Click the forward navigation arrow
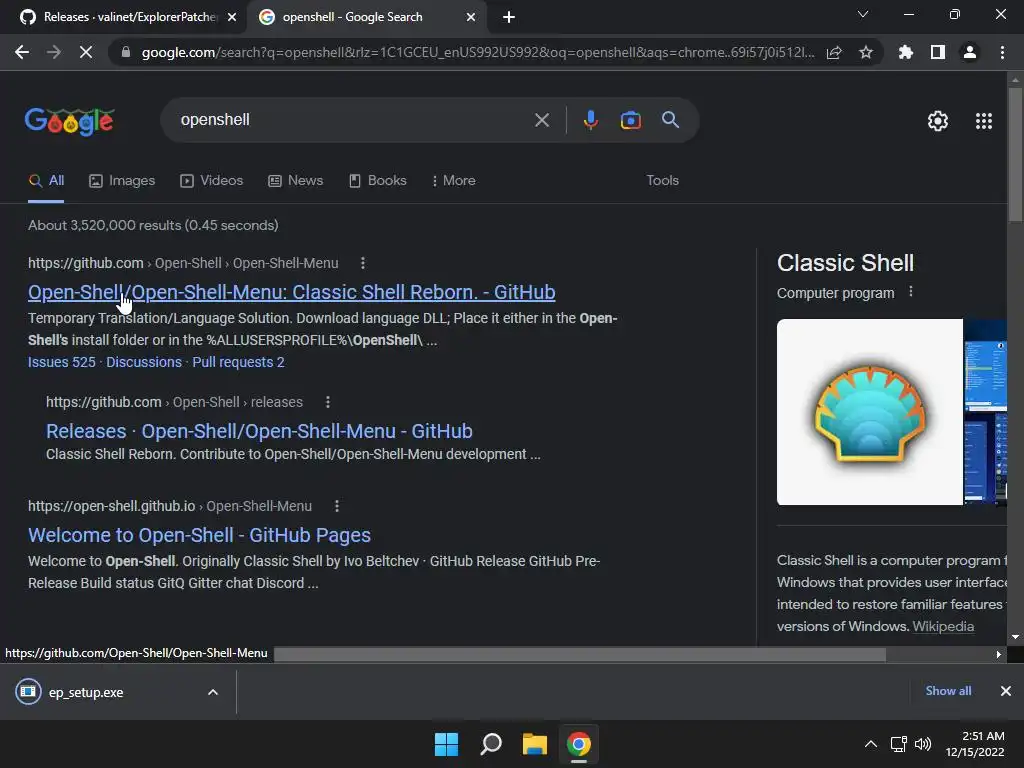 (54, 52)
